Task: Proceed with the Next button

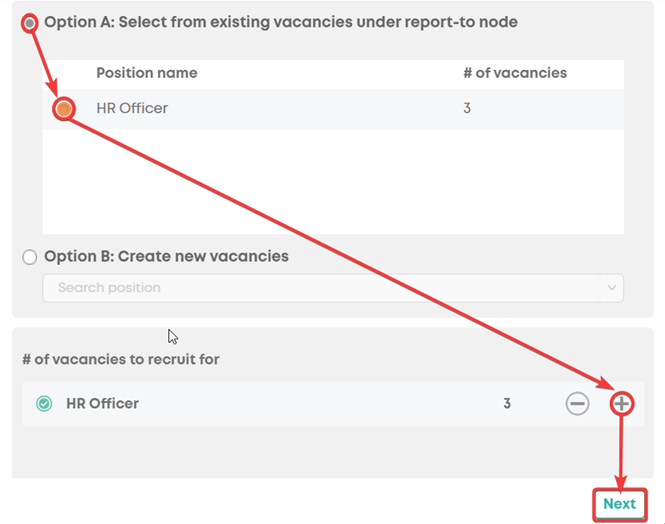Action: coord(620,504)
